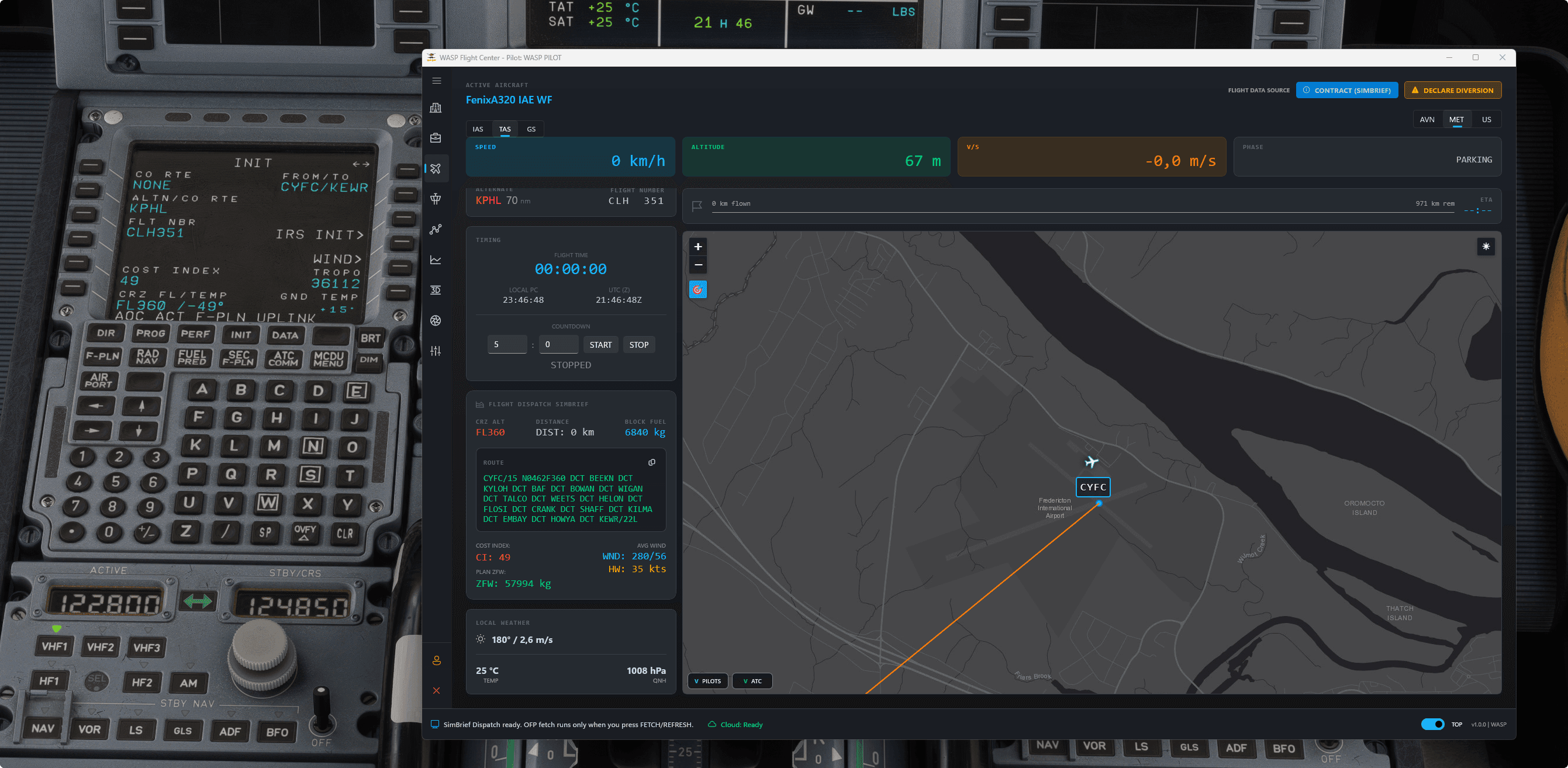Viewport: 1568px width, 768px height.
Task: Copy the SimBrief route text
Action: [652, 462]
